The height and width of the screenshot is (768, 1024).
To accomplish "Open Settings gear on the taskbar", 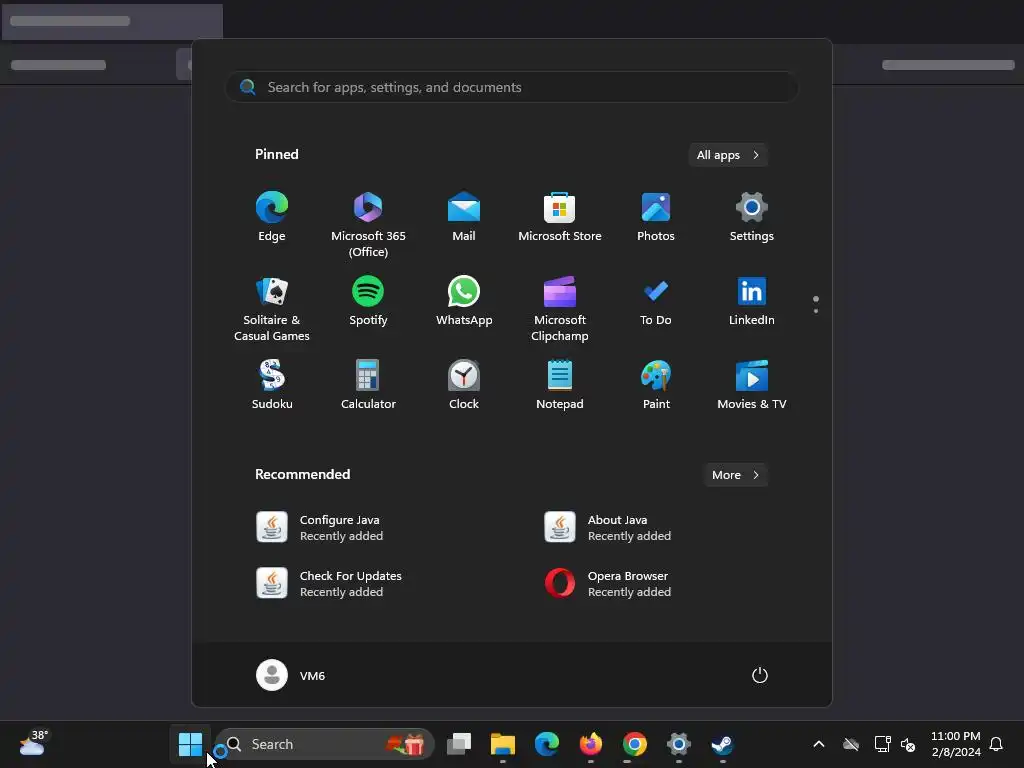I will coord(679,744).
